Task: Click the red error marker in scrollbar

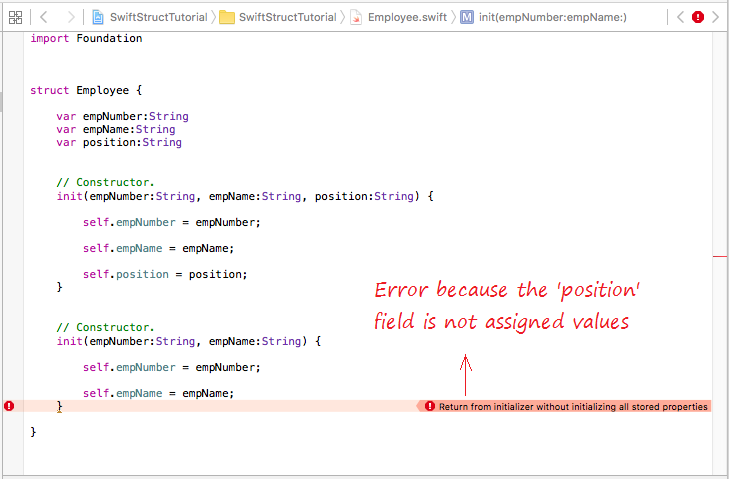Action: tap(720, 256)
